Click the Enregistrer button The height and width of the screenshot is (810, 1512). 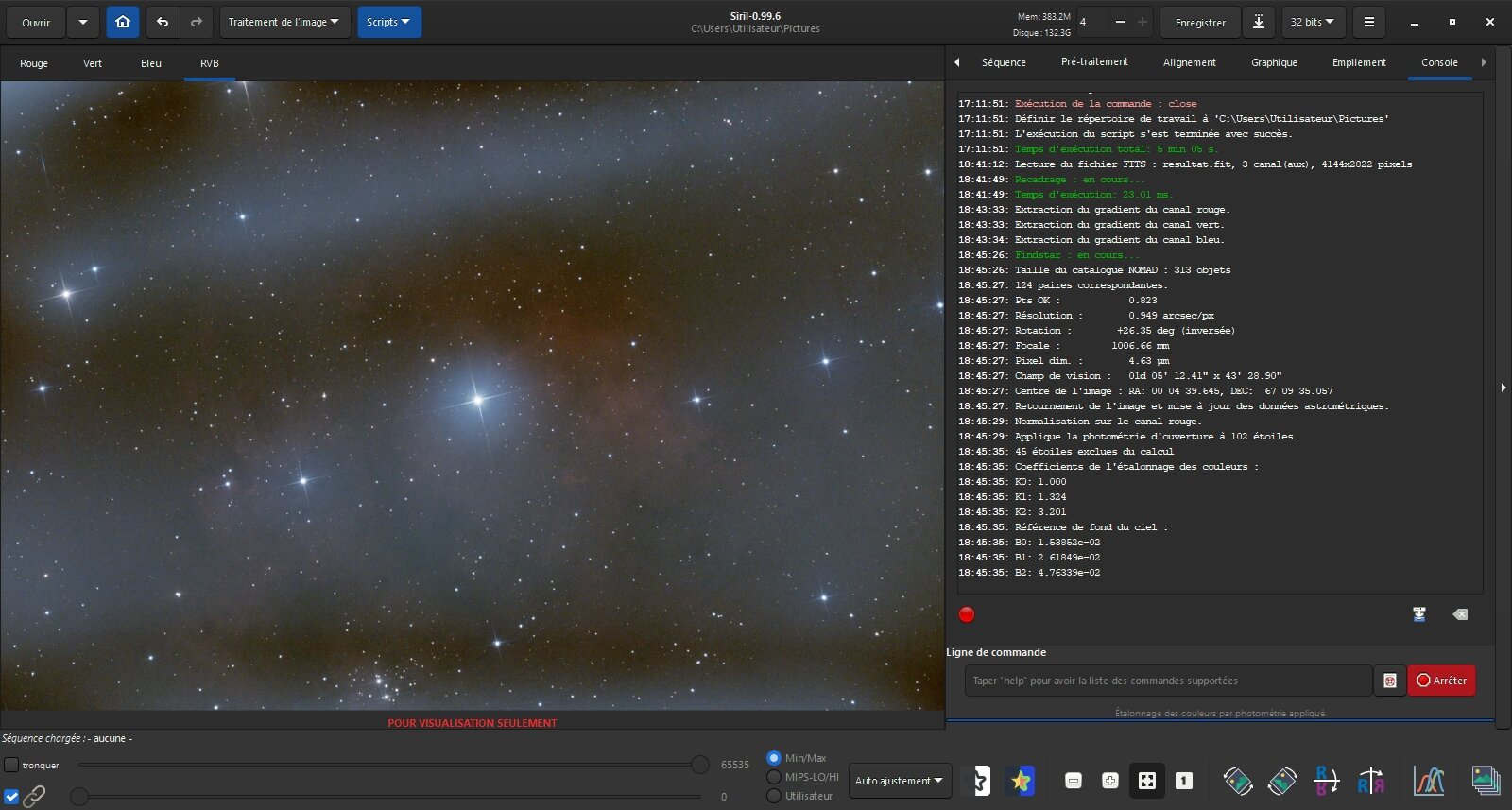pos(1200,22)
